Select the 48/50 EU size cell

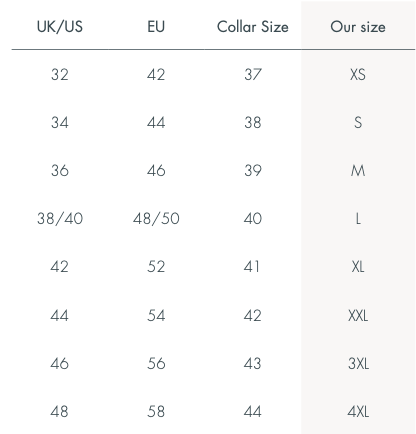pyautogui.click(x=156, y=219)
